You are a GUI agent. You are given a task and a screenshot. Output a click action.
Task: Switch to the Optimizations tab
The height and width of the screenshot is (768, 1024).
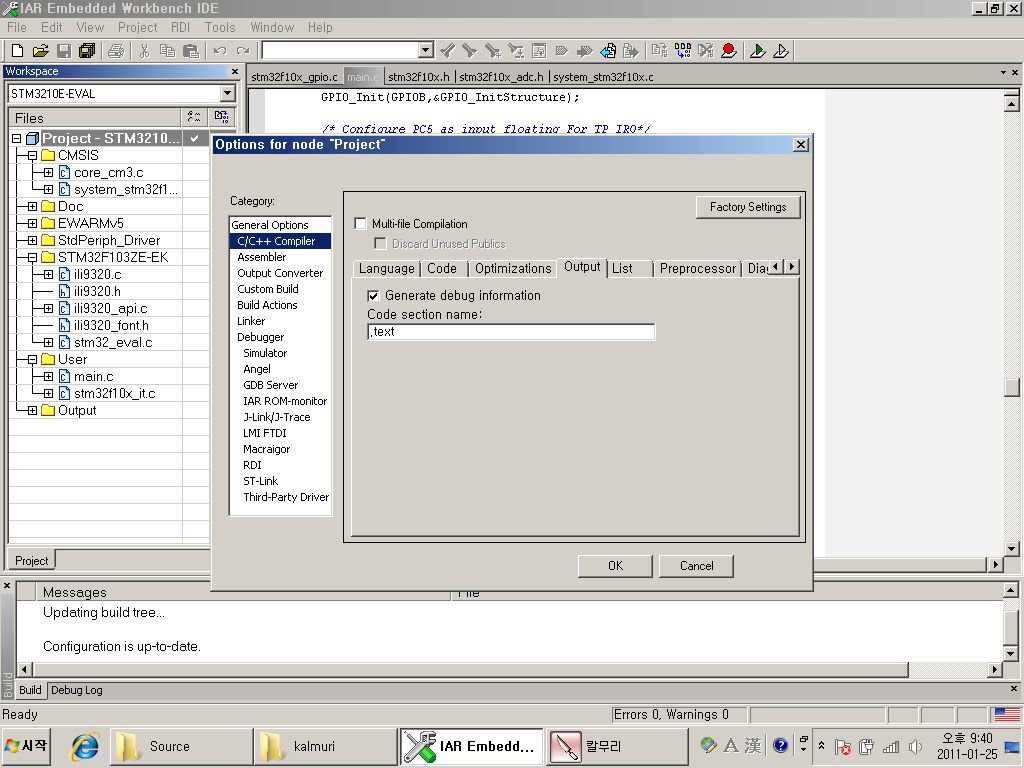click(513, 268)
